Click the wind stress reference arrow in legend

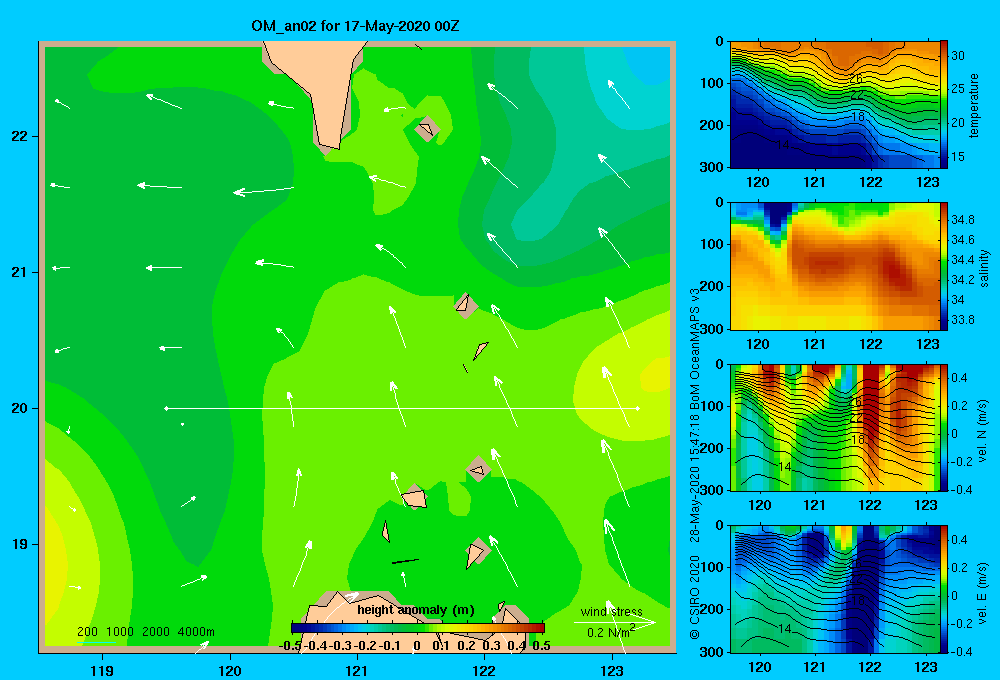pos(614,623)
